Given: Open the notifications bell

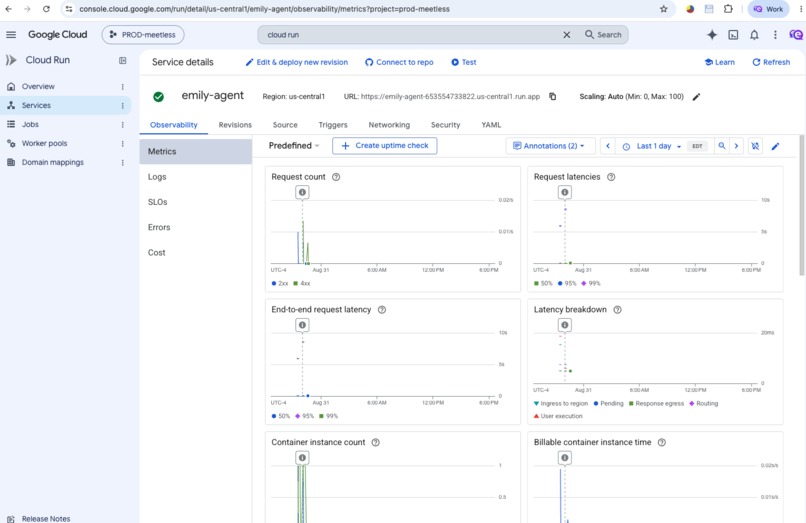Looking at the screenshot, I should click(x=754, y=34).
